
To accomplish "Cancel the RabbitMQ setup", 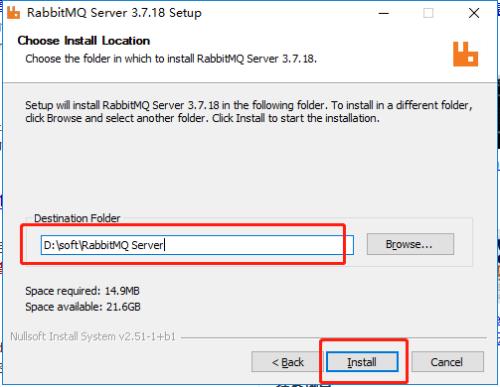I will coord(447,362).
